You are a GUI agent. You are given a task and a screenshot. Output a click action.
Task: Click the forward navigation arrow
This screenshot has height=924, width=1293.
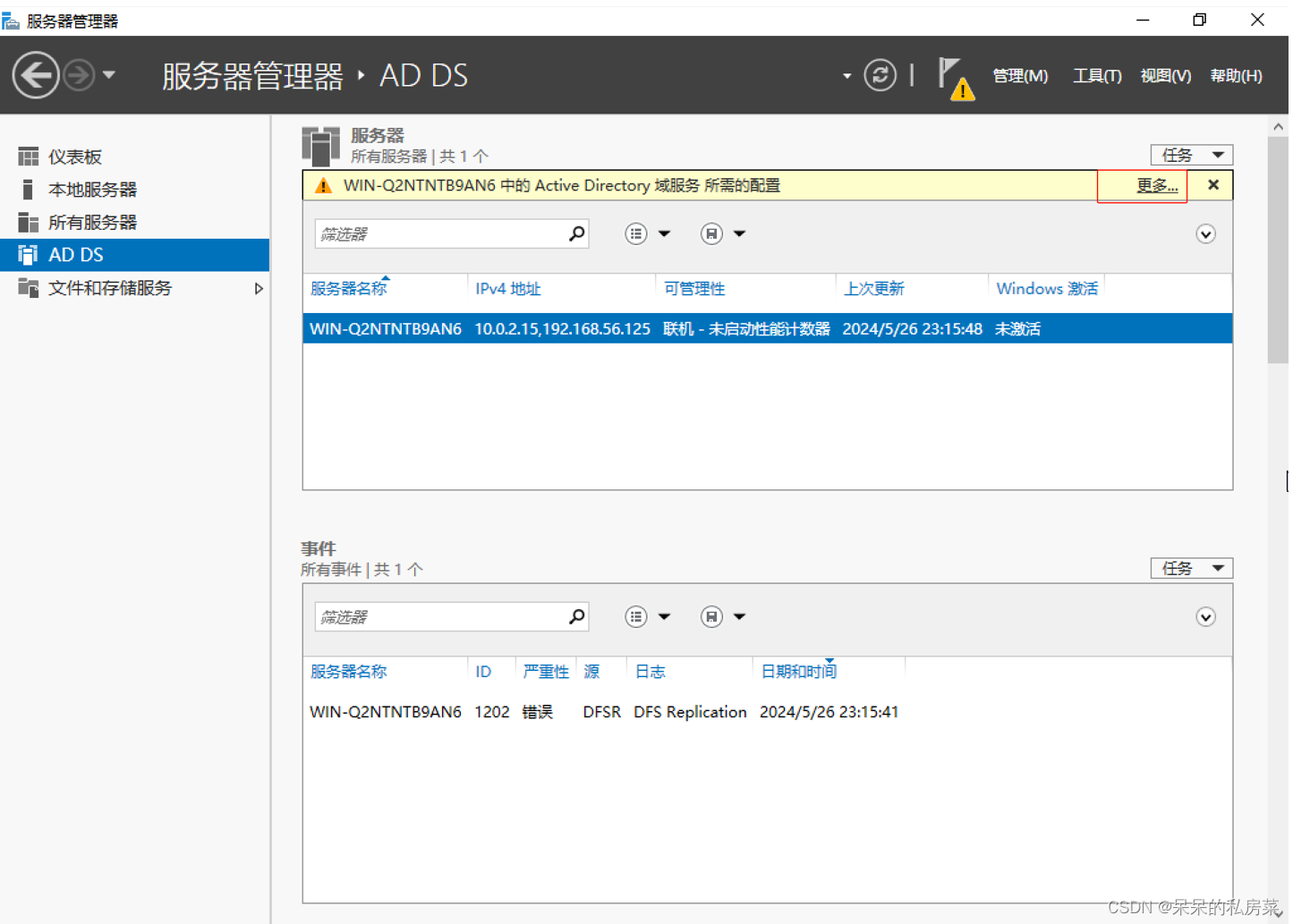(80, 75)
